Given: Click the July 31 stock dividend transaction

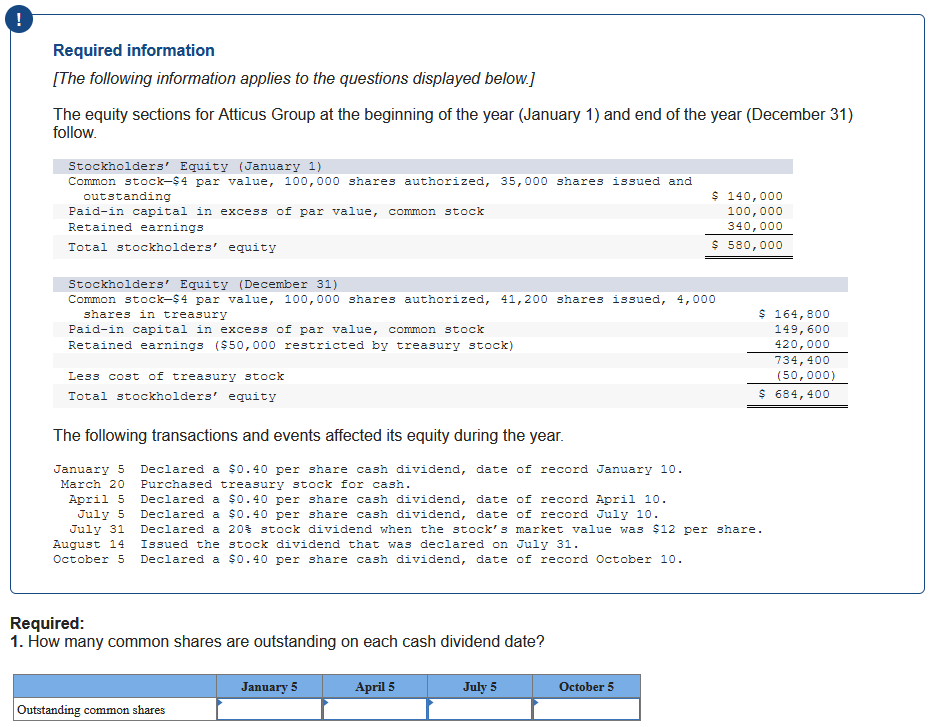Looking at the screenshot, I should click(416, 529).
